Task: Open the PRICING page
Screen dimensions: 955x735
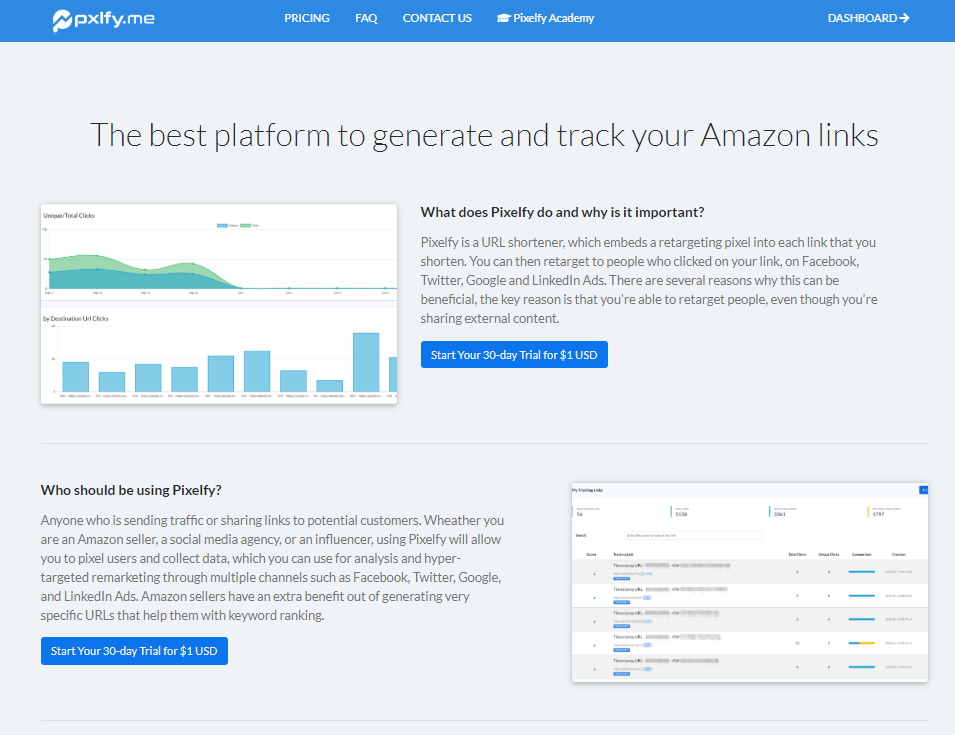Action: [x=306, y=18]
